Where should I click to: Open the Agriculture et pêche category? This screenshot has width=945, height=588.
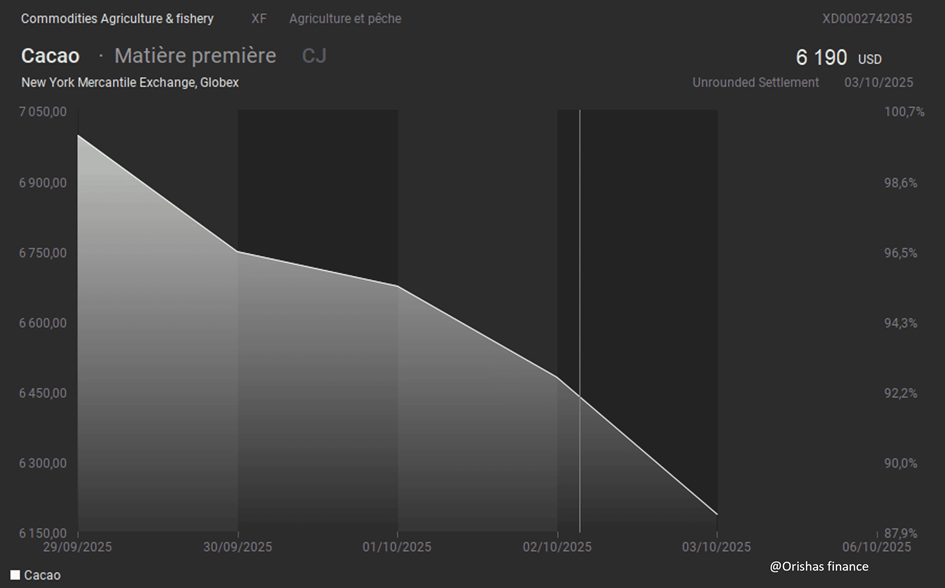pyautogui.click(x=345, y=19)
